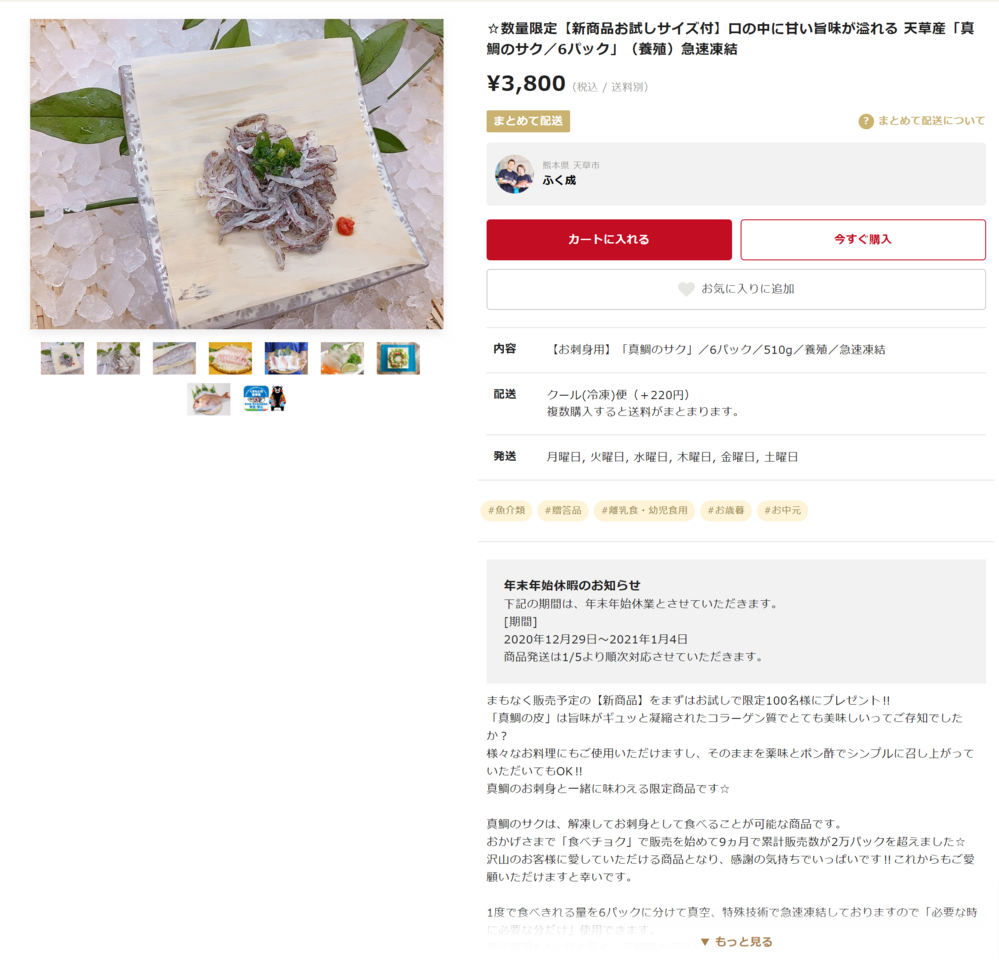Select the third thumbnail showing packaged fillet

tap(175, 358)
